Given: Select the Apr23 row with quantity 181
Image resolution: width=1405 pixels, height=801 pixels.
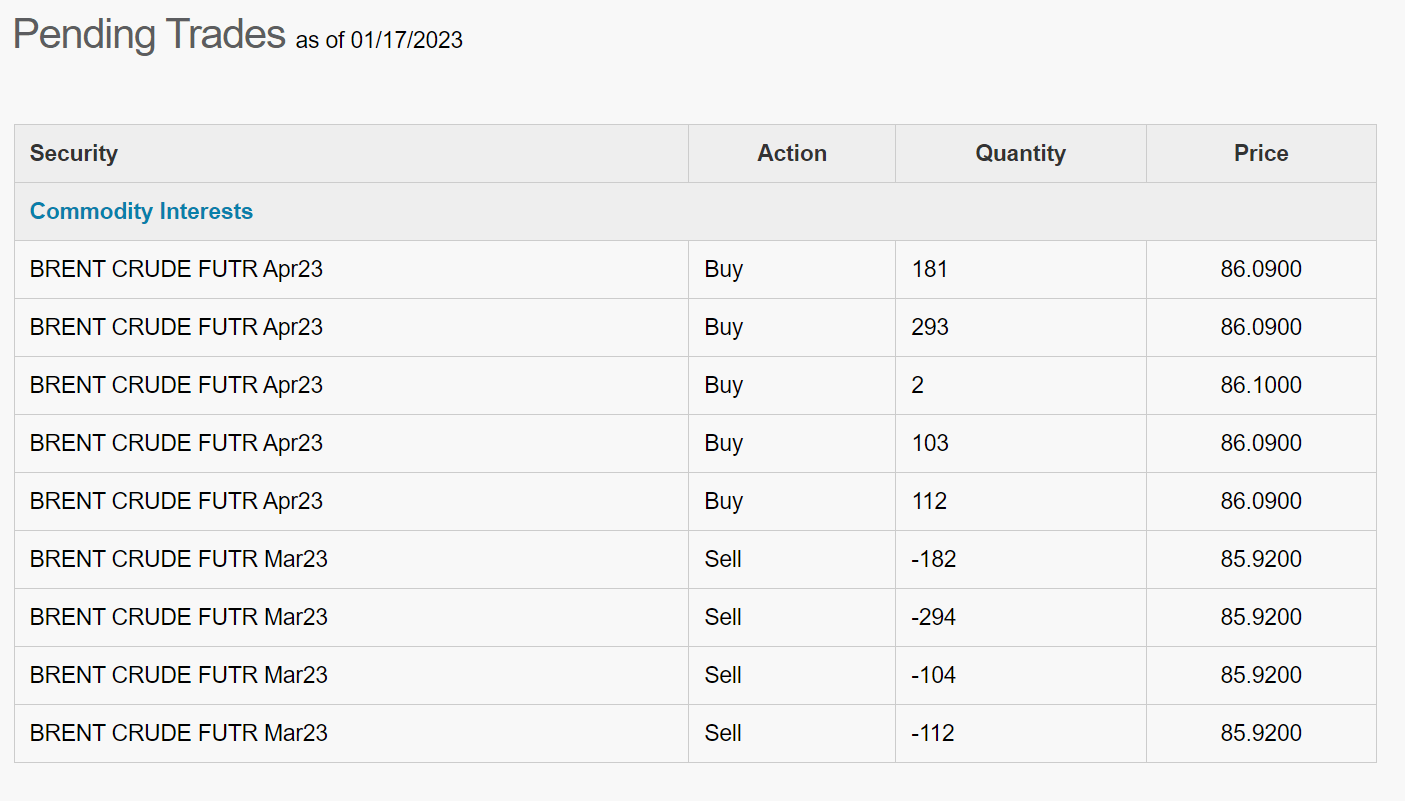Looking at the screenshot, I should click(x=176, y=269).
